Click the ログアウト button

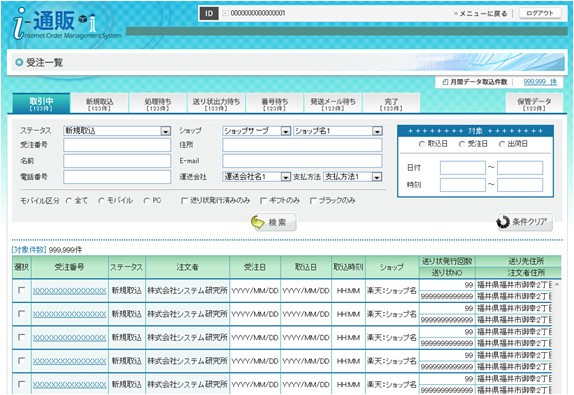click(x=540, y=13)
